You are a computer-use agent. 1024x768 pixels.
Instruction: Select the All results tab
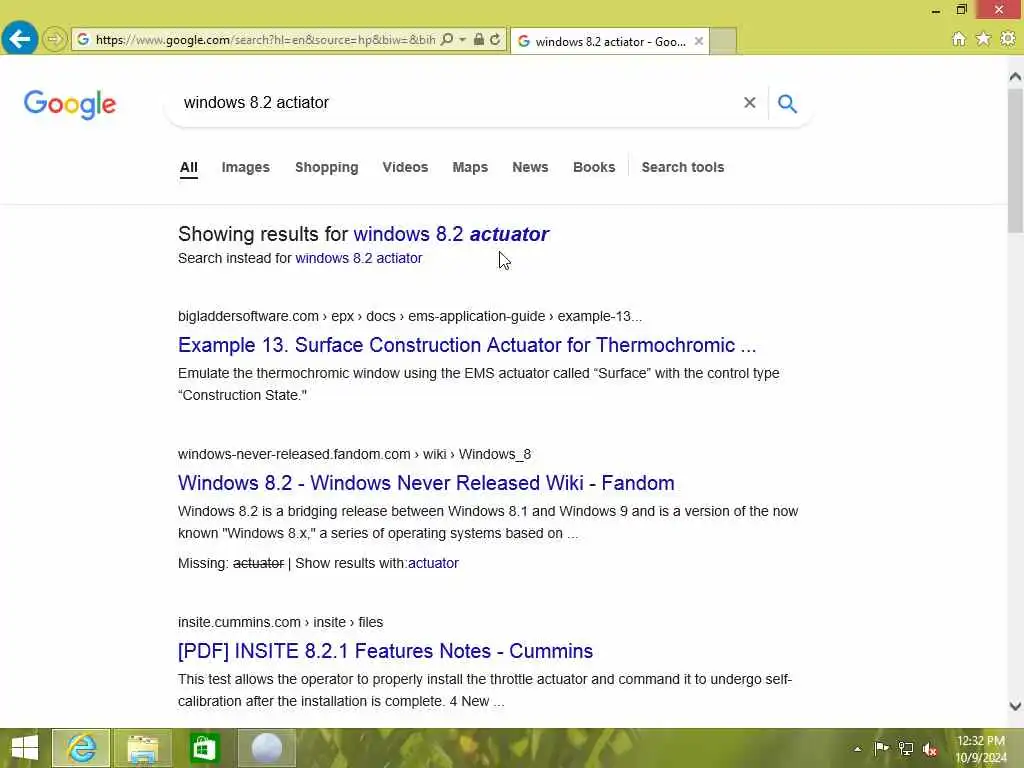pyautogui.click(x=189, y=167)
